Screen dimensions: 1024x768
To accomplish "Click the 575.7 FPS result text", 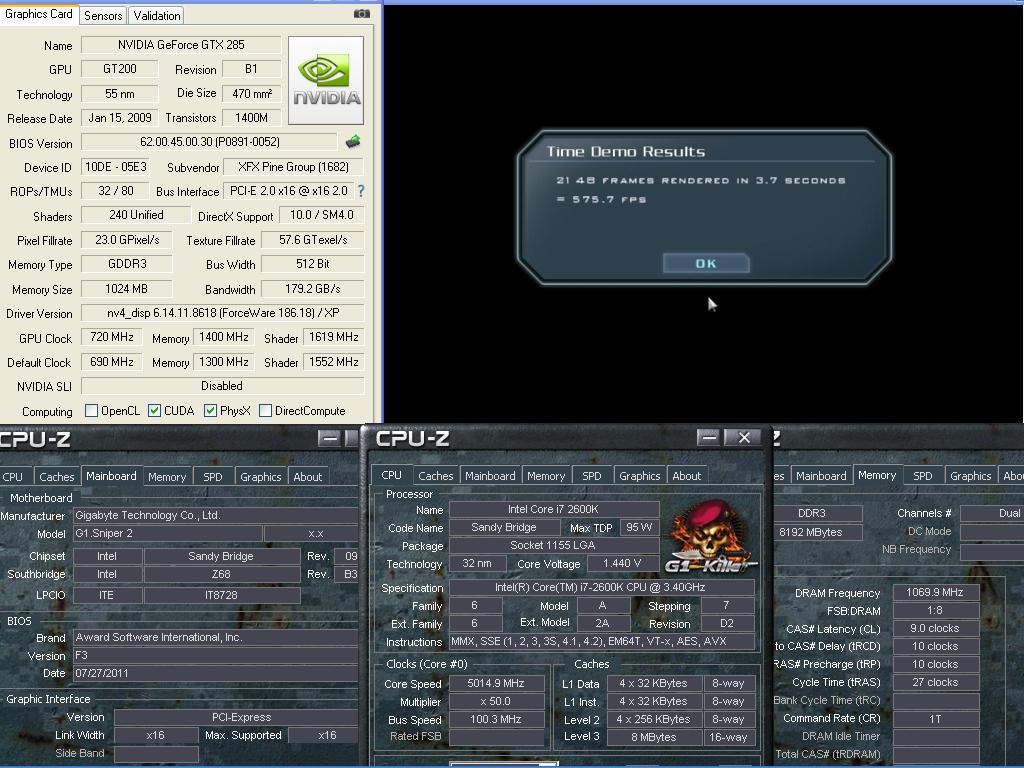I will coord(601,199).
